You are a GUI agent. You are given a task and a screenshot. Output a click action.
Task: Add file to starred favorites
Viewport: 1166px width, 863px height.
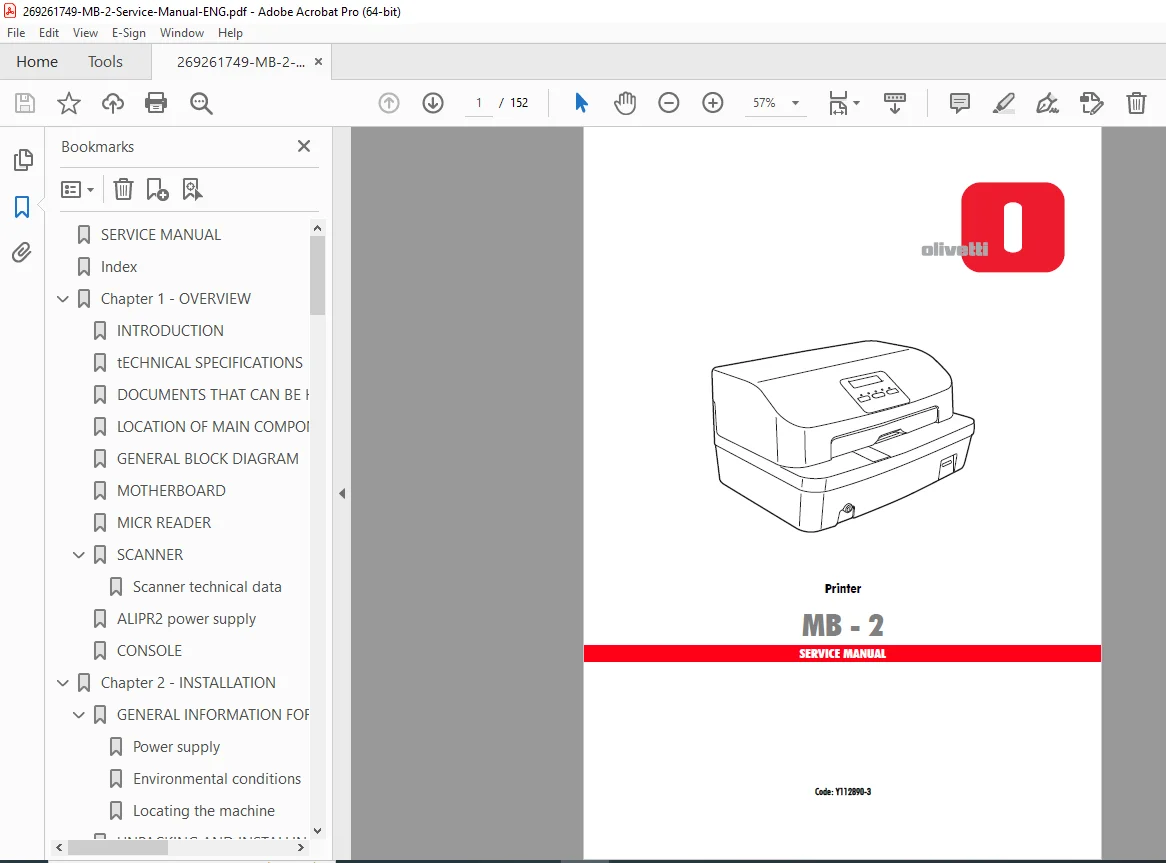68,103
